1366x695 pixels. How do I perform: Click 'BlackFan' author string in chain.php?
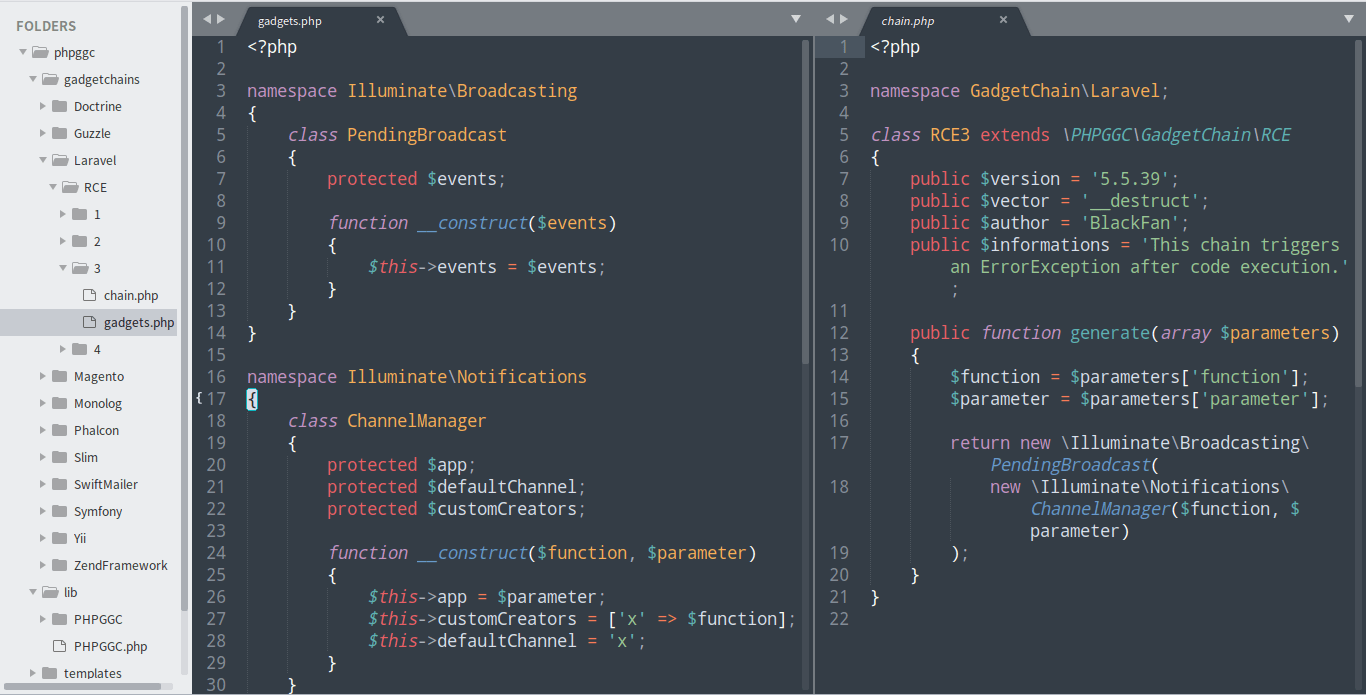[x=1135, y=223]
